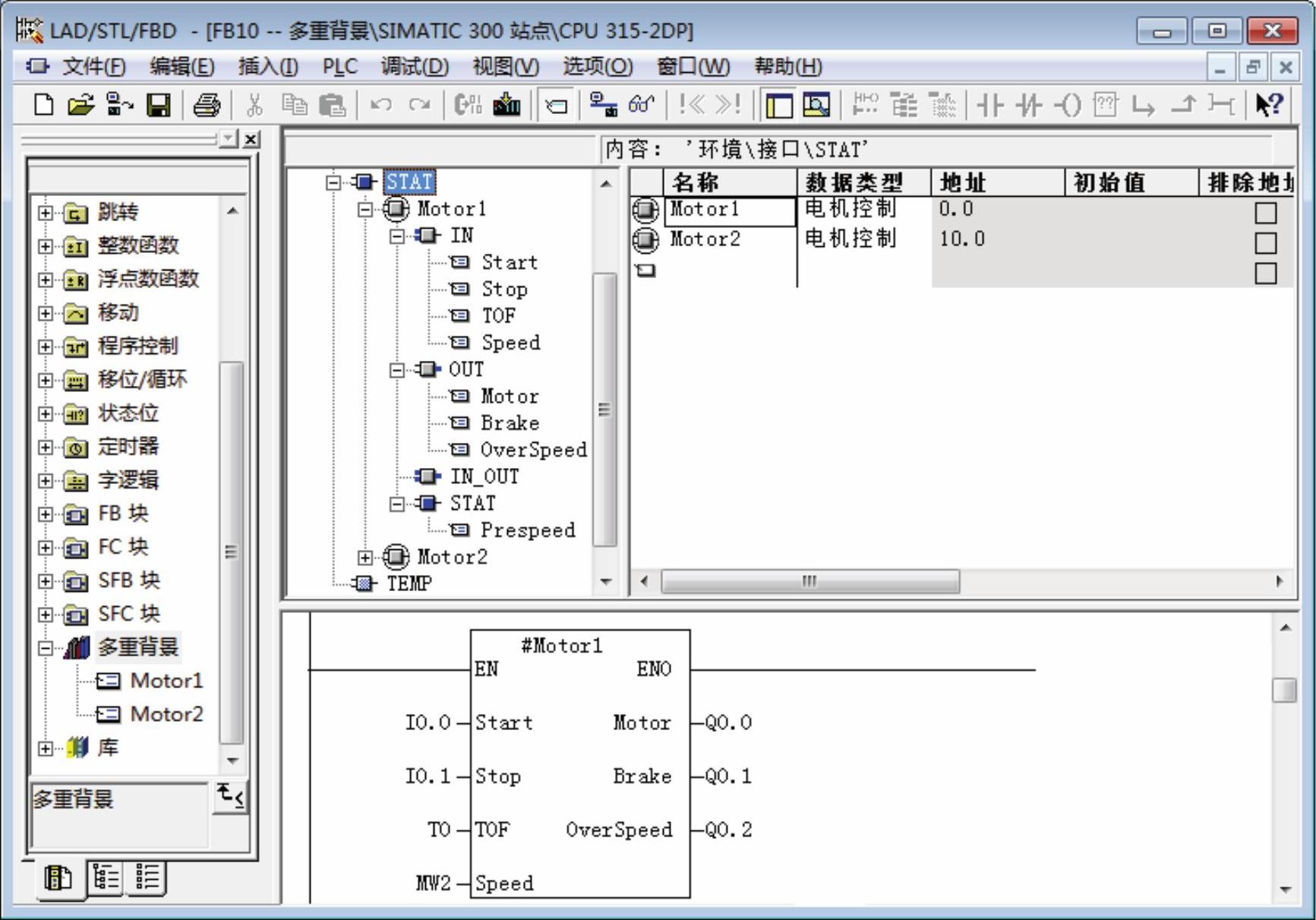
Task: Click the Download to PLC icon
Action: [507, 105]
